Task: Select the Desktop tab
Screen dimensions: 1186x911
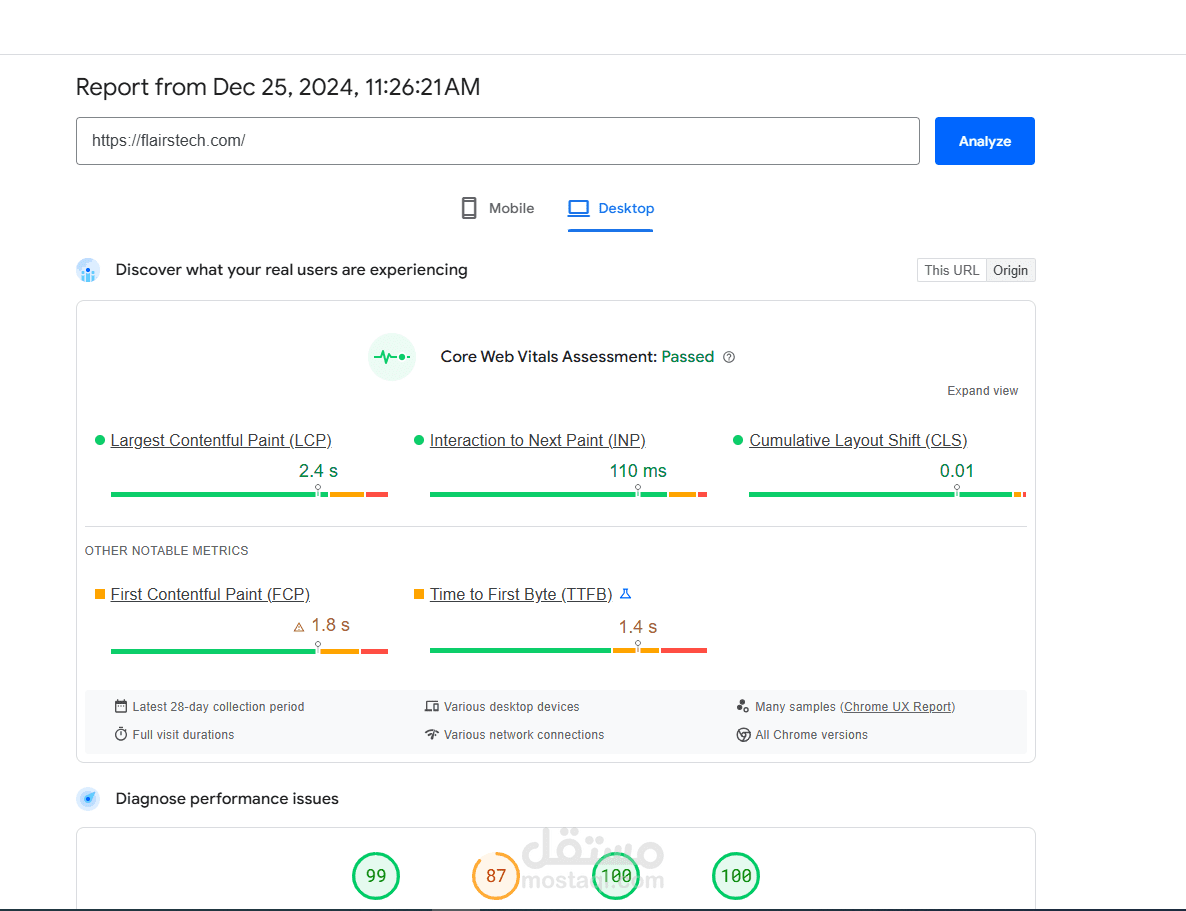Action: (610, 208)
